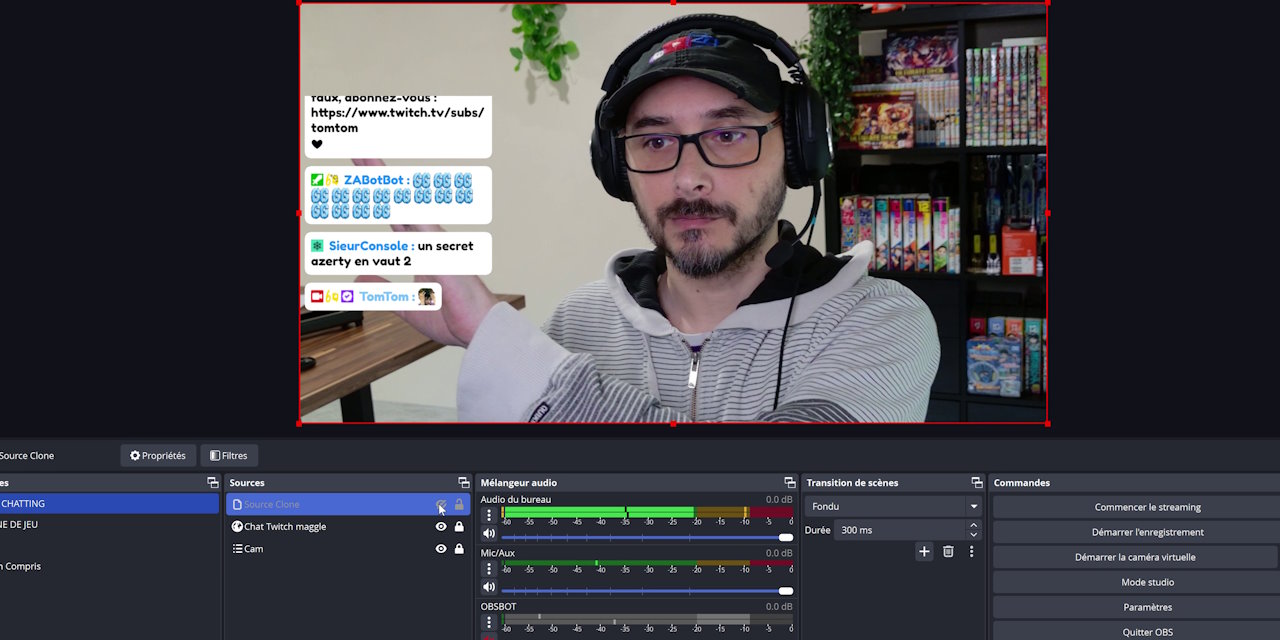
Task: Increase the Durée value with up arrow
Action: click(x=973, y=525)
